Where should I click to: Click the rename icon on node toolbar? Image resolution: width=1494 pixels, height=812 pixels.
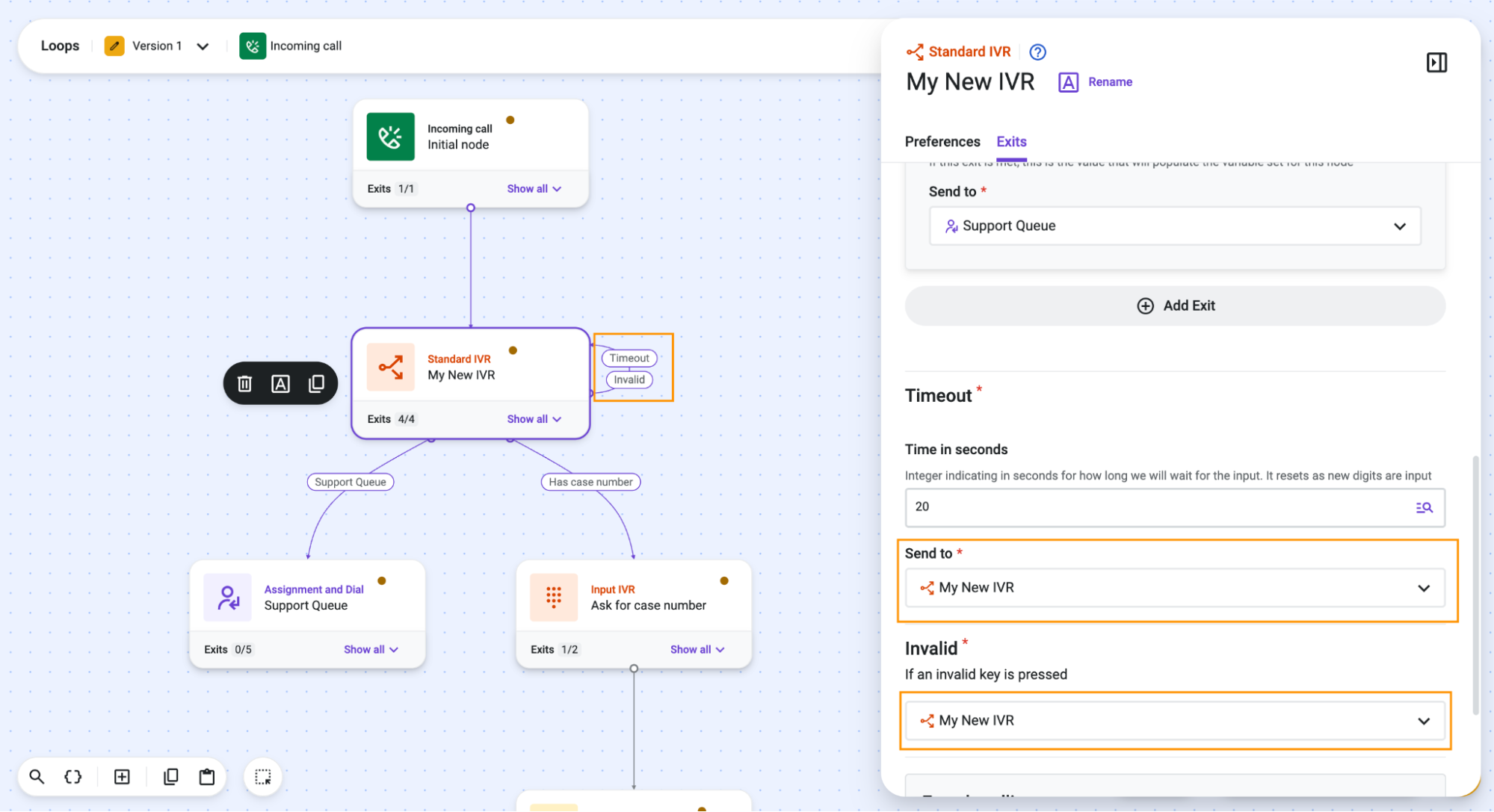click(280, 384)
